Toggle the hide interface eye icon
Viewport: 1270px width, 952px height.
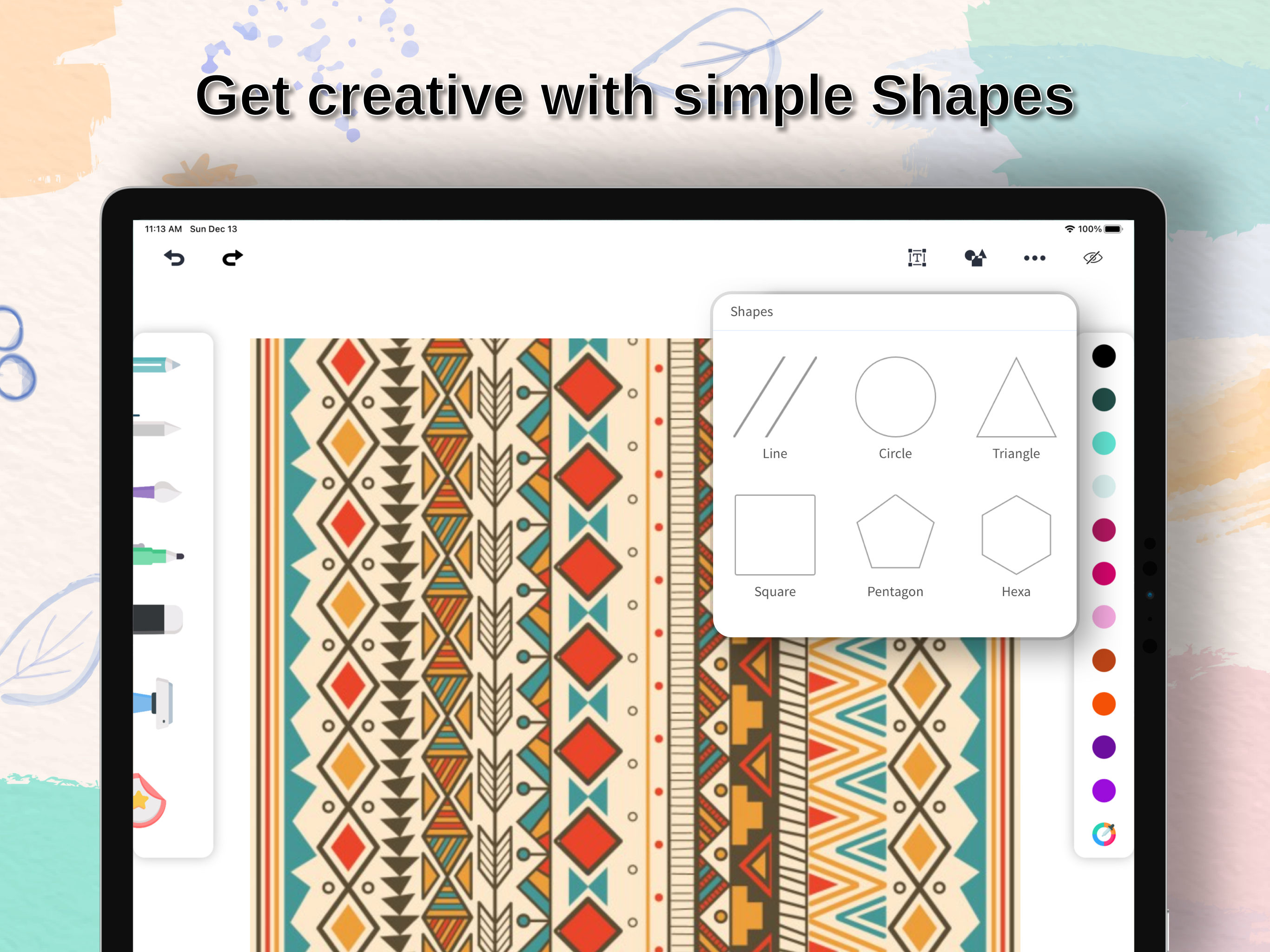pos(1092,258)
